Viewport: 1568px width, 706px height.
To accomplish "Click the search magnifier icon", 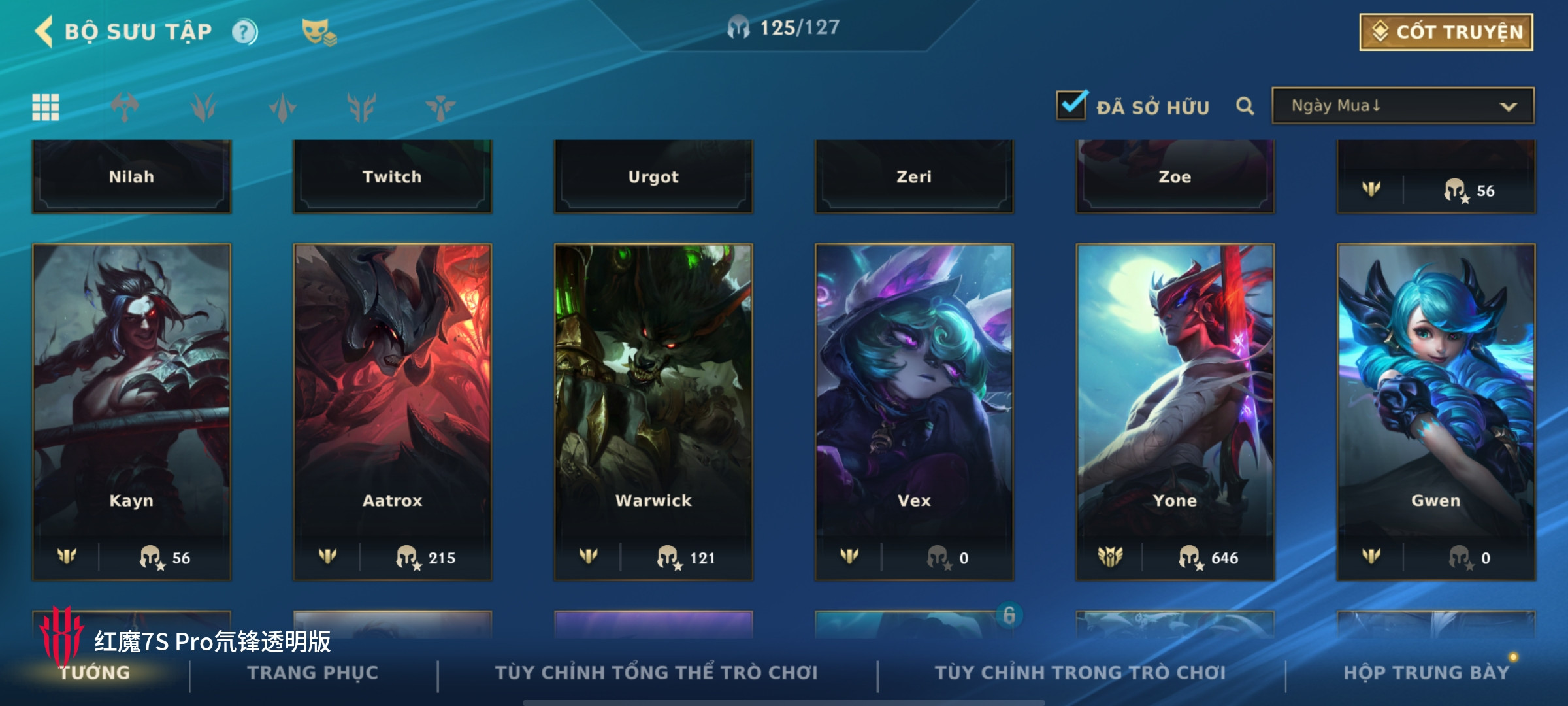I will (x=1245, y=106).
